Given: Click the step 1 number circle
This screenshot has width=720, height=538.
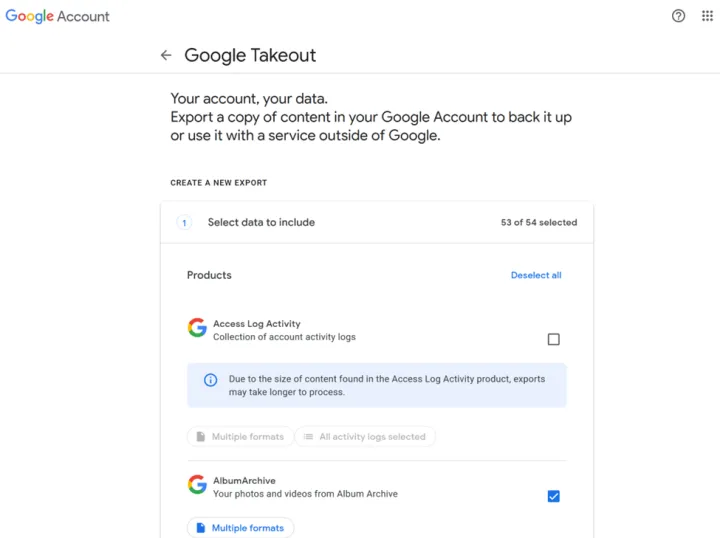Looking at the screenshot, I should pyautogui.click(x=184, y=223).
